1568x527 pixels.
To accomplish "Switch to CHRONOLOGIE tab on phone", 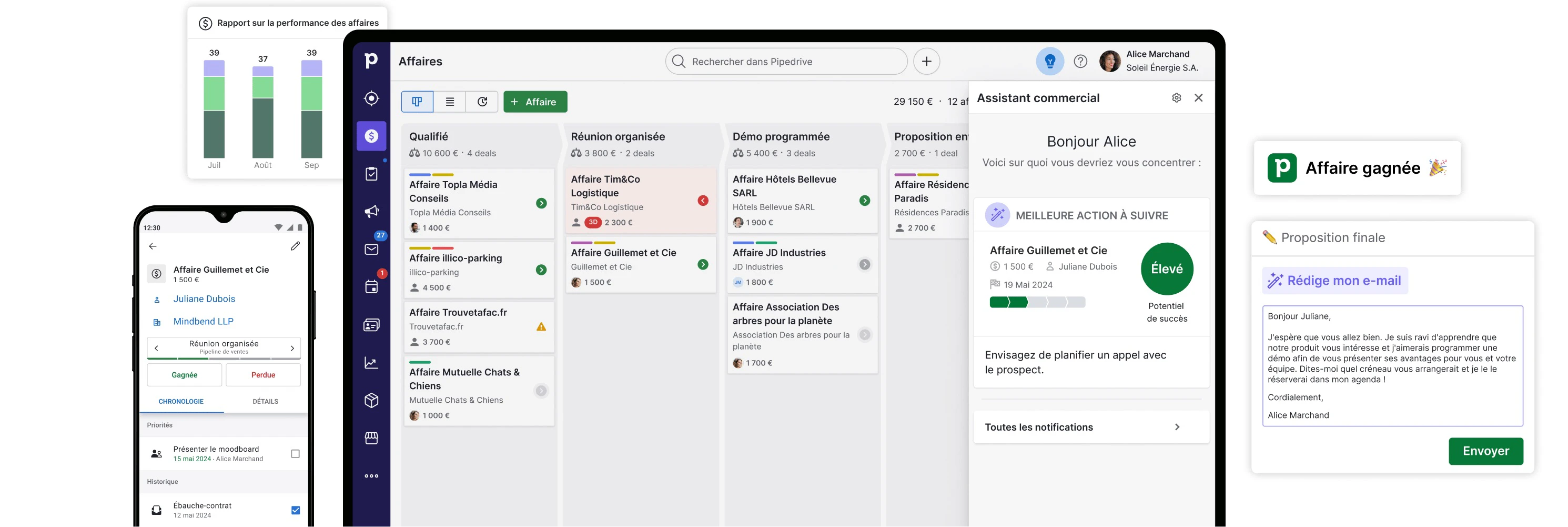I will point(181,402).
